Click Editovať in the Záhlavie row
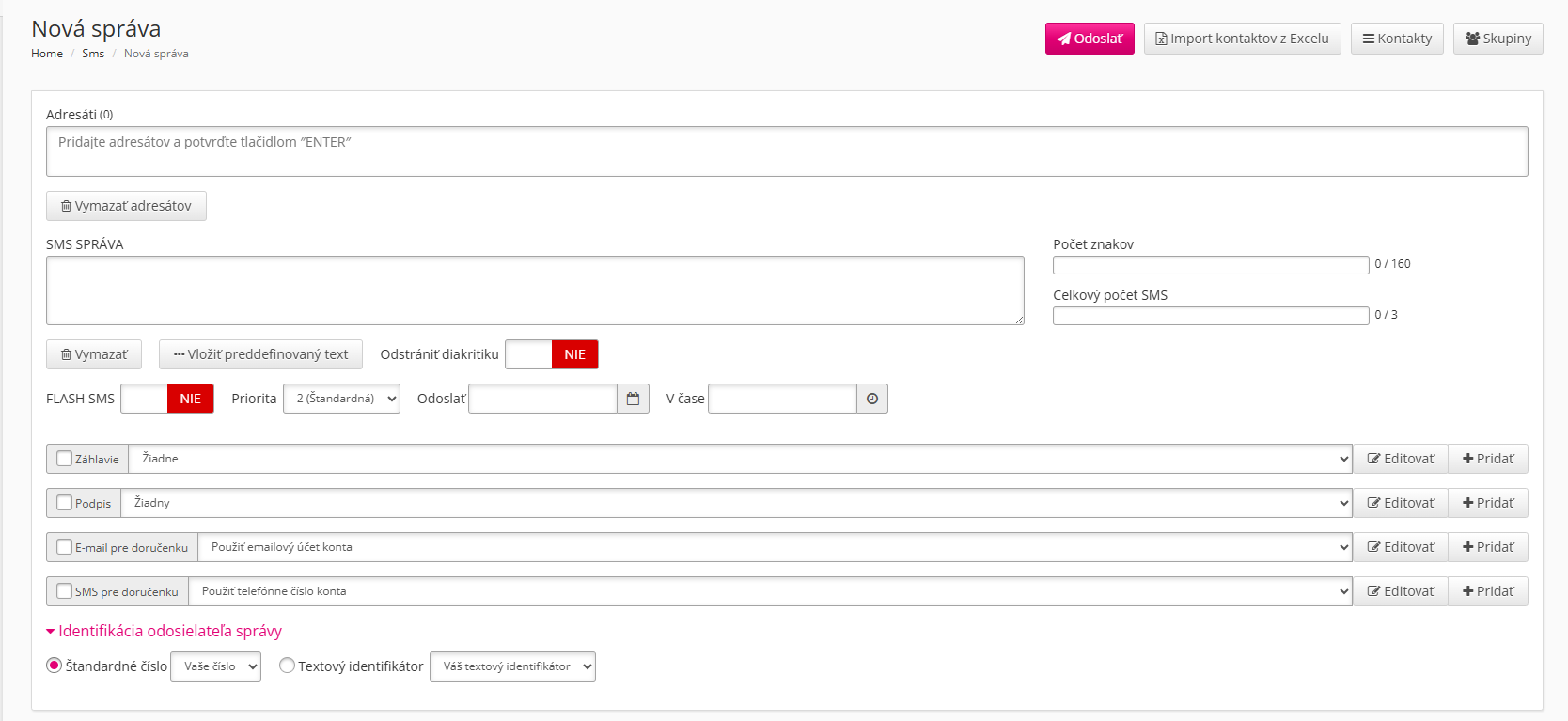 (1401, 459)
